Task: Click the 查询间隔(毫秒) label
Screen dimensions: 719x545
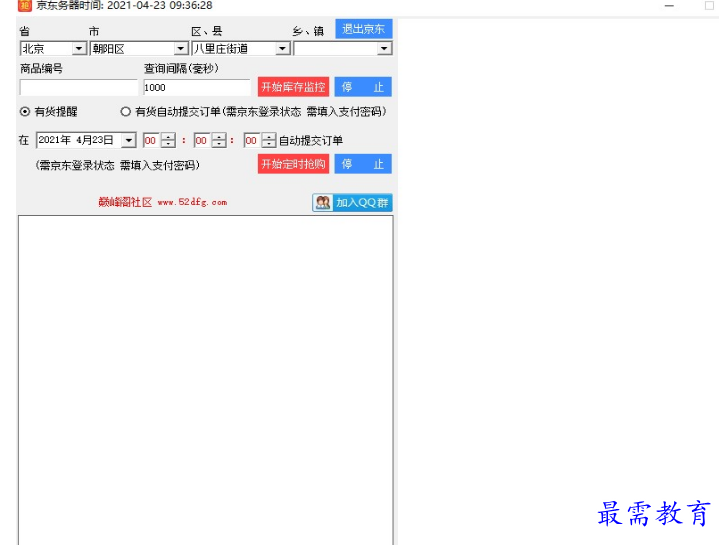Action: [x=181, y=68]
